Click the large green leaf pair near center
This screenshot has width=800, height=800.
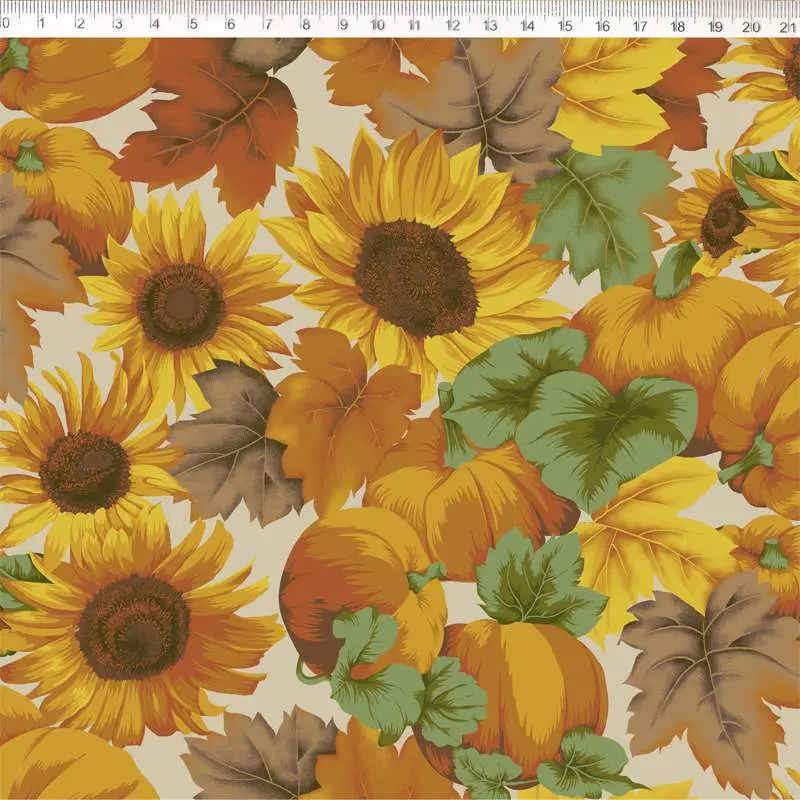[570, 410]
